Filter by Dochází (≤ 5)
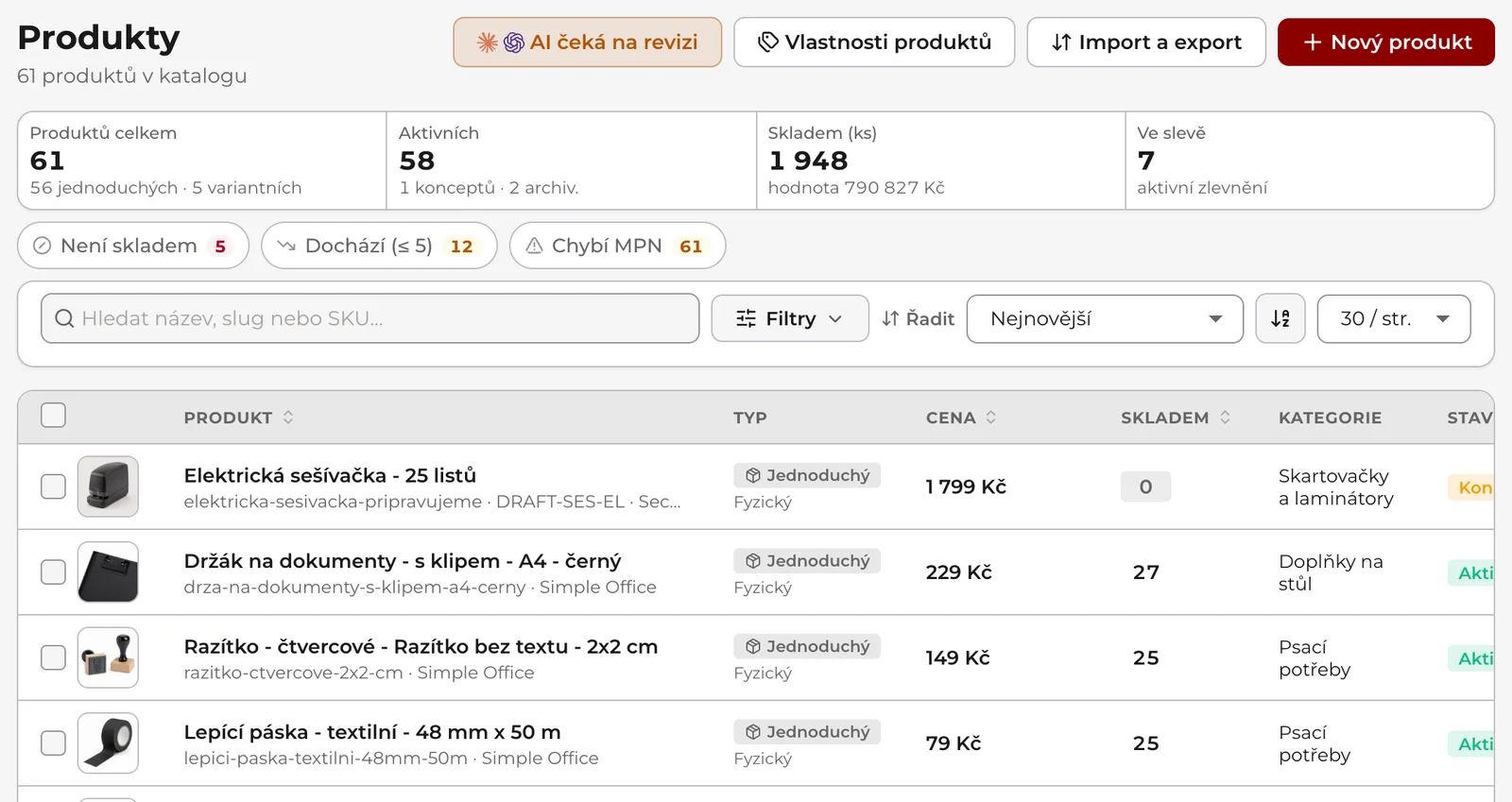 click(x=379, y=246)
